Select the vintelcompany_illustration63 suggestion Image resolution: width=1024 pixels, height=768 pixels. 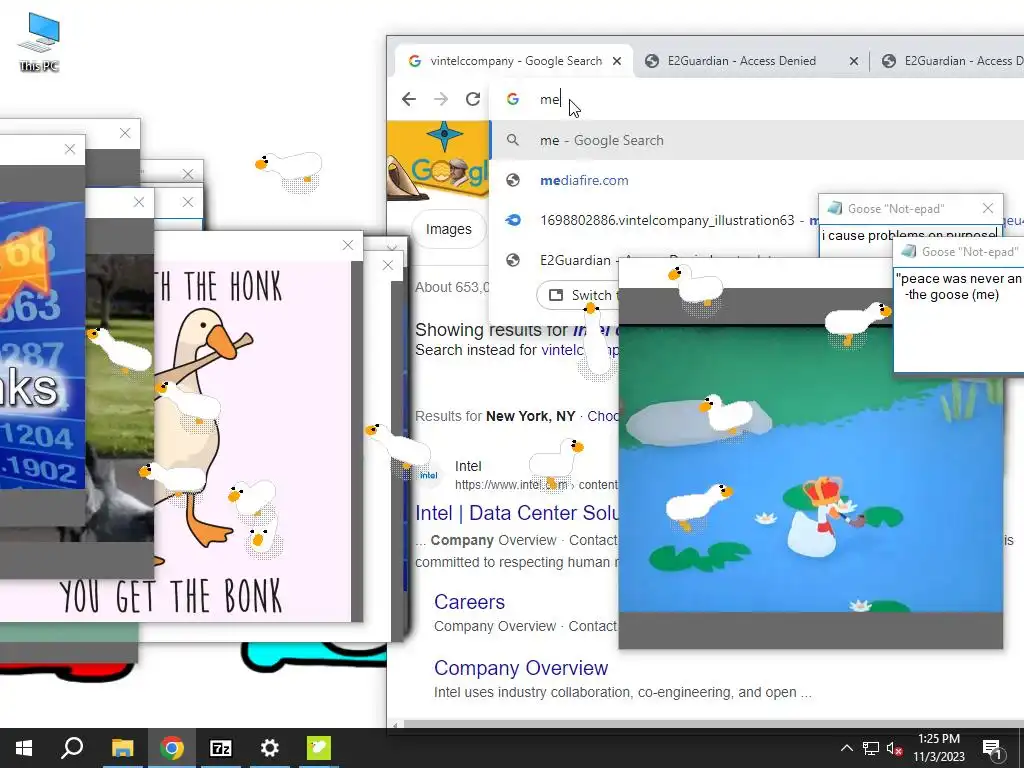[653, 220]
